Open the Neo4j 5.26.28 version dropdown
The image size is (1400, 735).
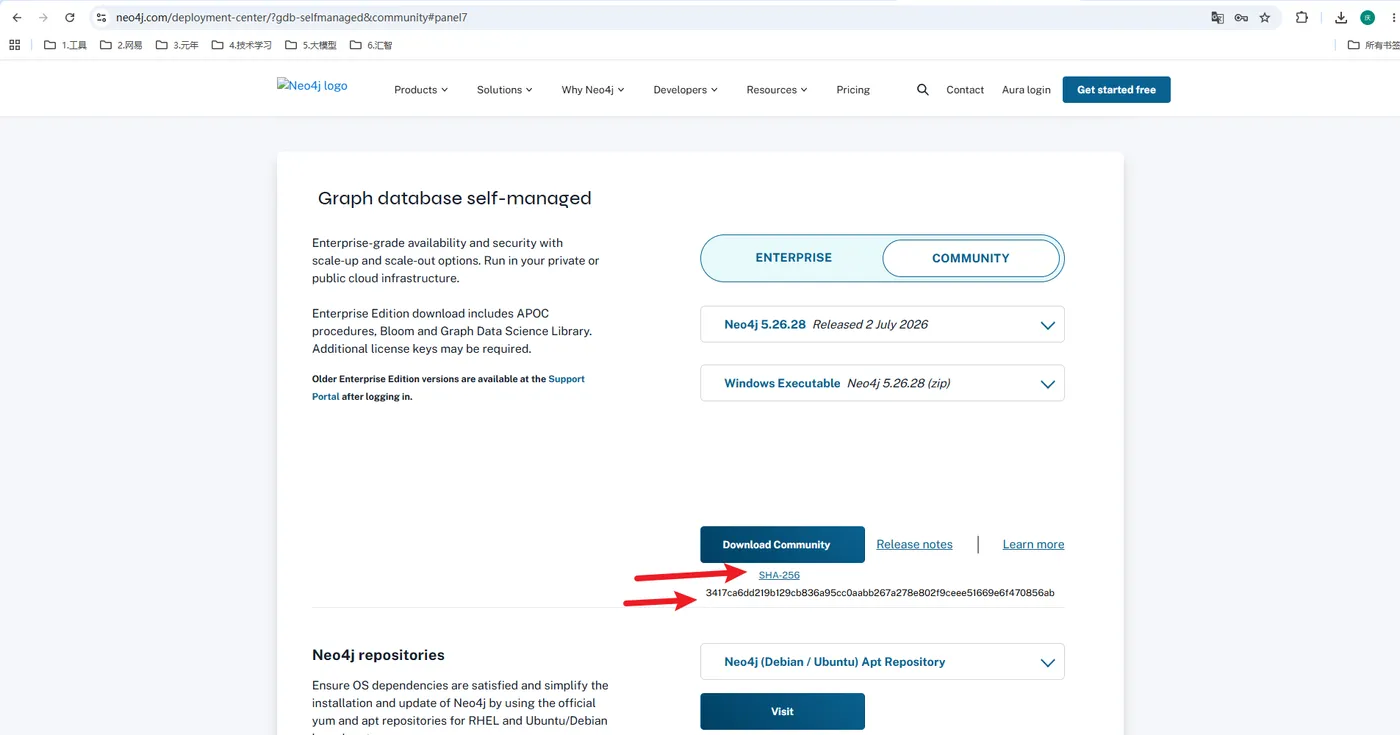point(882,324)
